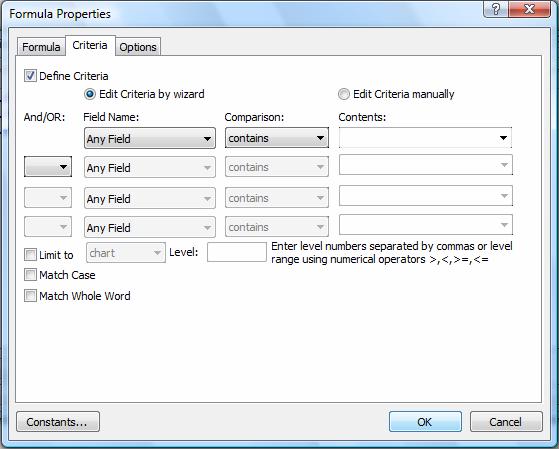Open the first Field Name dropdown
This screenshot has width=559, height=449.
pos(150,138)
